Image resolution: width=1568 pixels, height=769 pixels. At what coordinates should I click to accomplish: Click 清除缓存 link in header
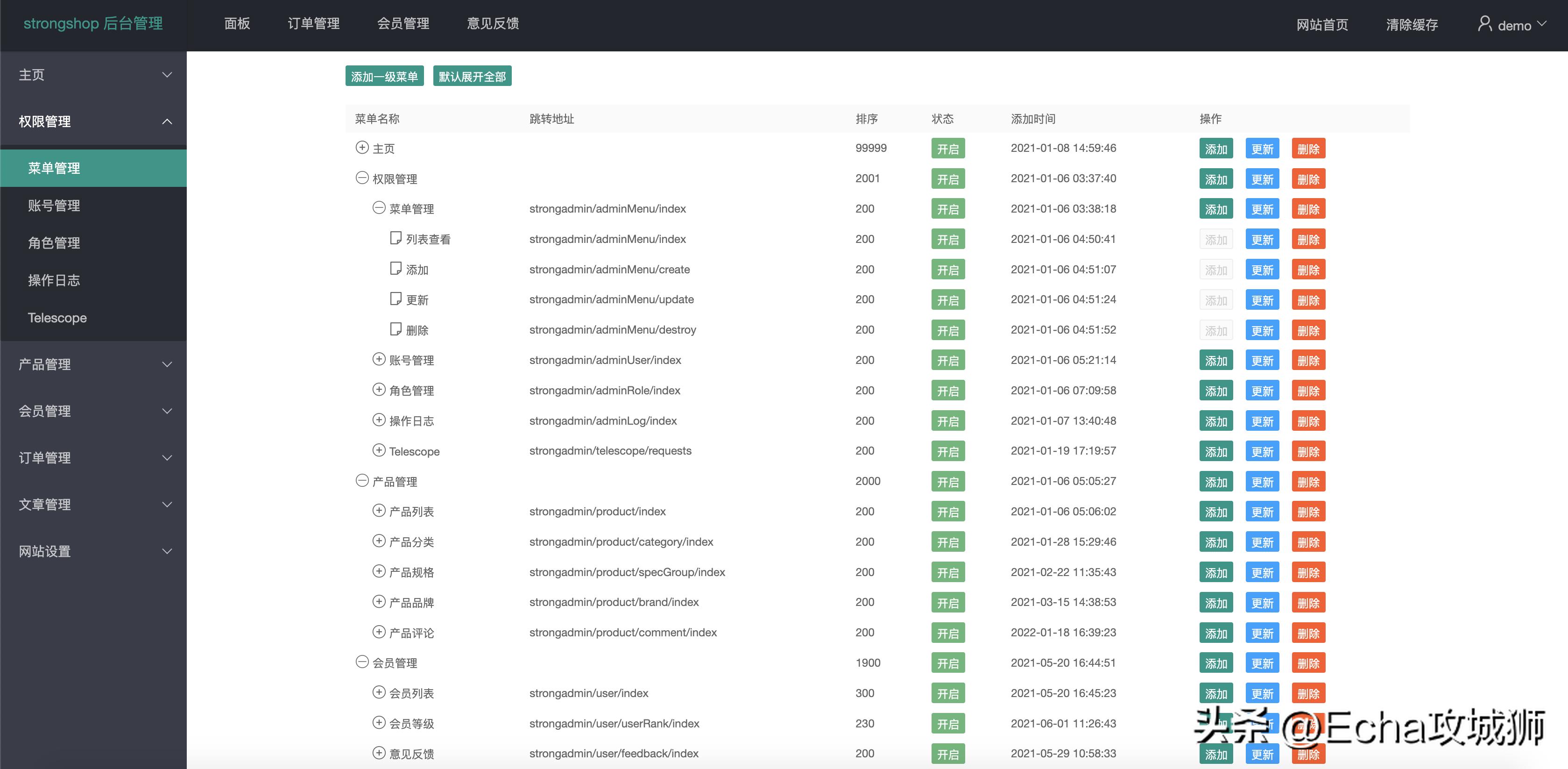click(1412, 25)
